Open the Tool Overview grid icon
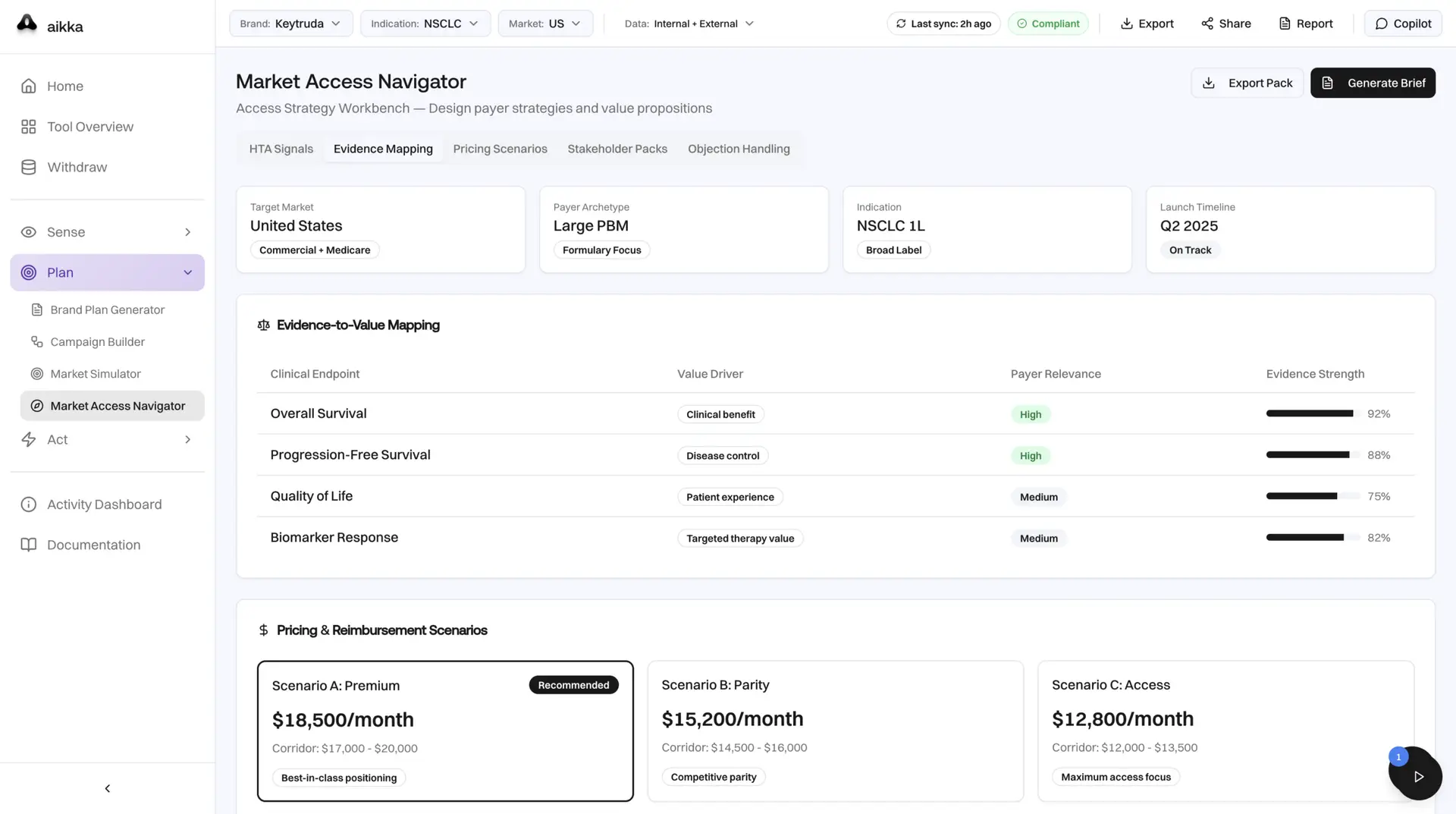Viewport: 1456px width, 814px height. (x=29, y=127)
